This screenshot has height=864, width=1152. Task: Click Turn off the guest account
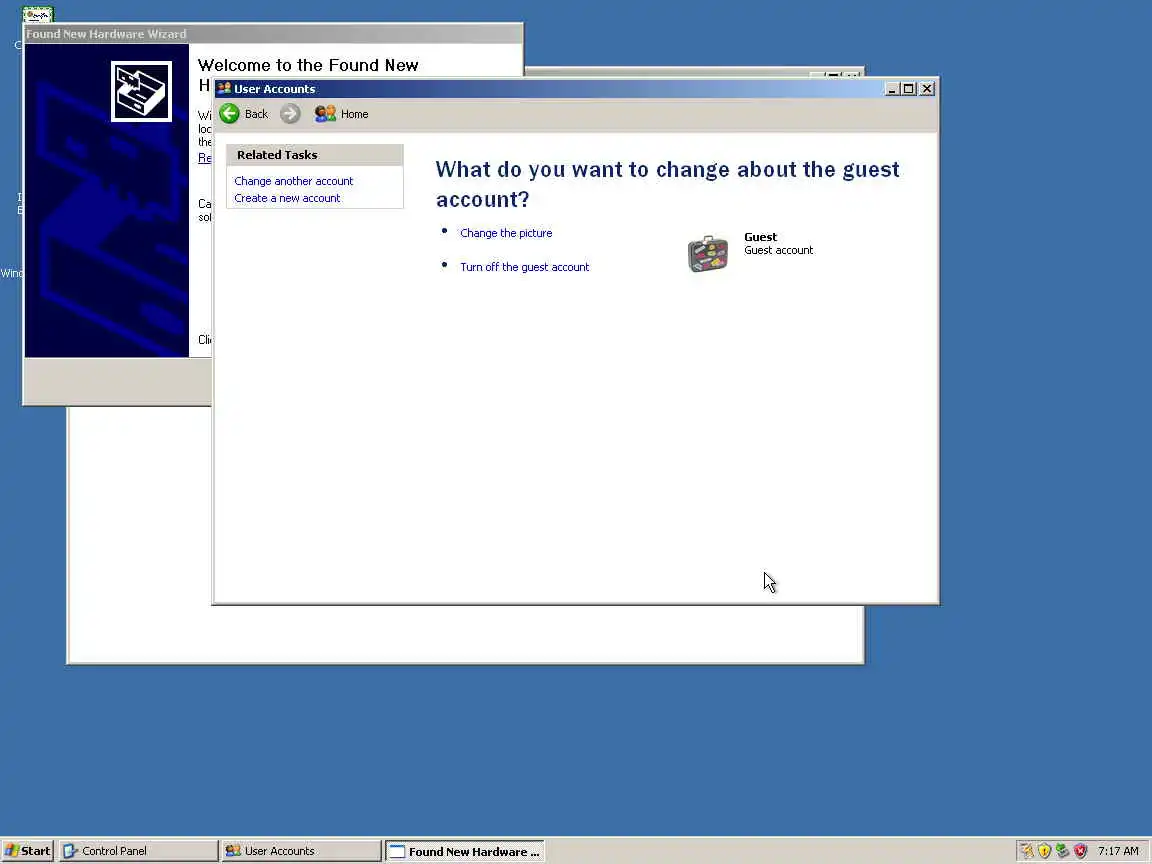pos(525,267)
